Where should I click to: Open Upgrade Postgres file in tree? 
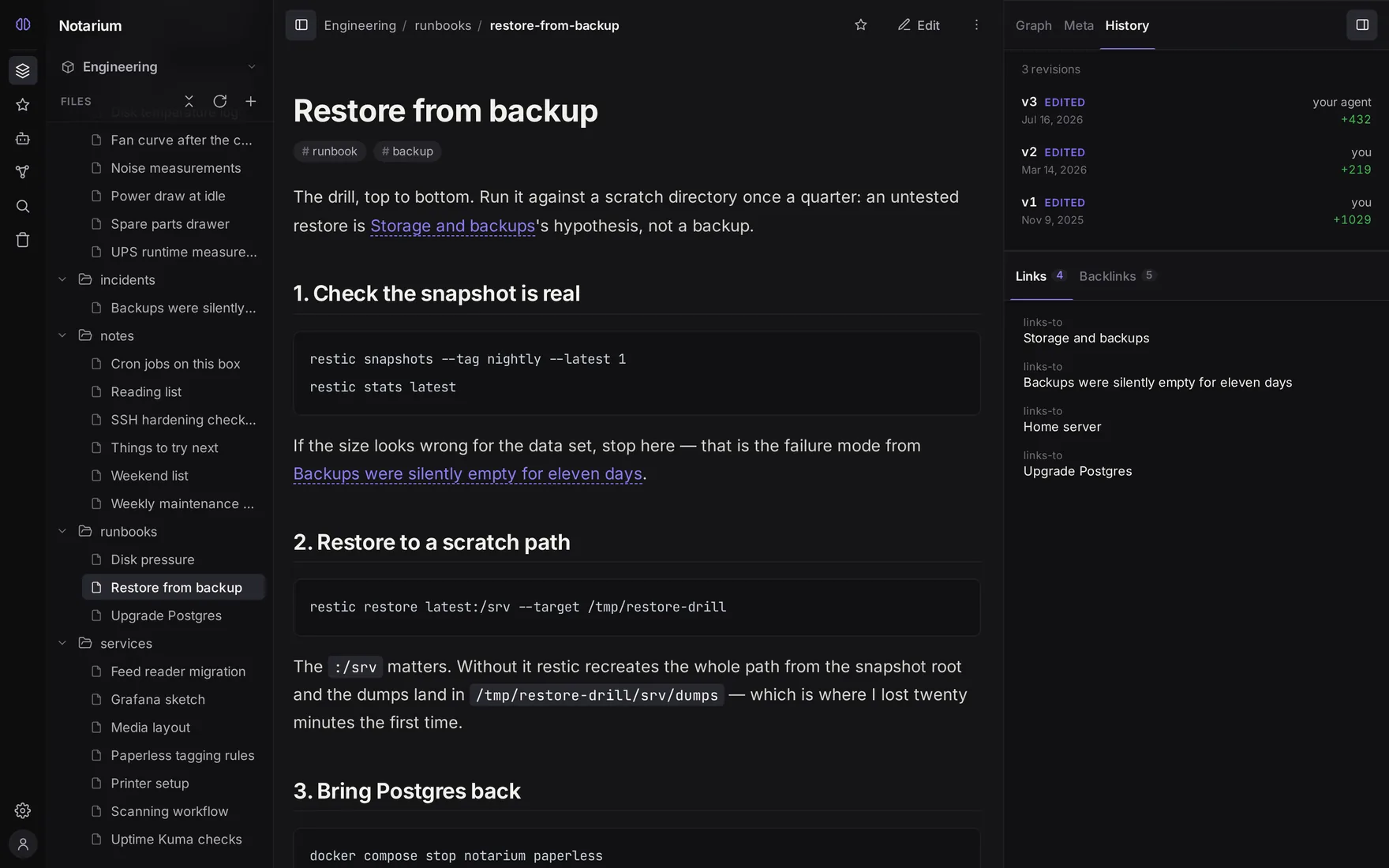174,615
